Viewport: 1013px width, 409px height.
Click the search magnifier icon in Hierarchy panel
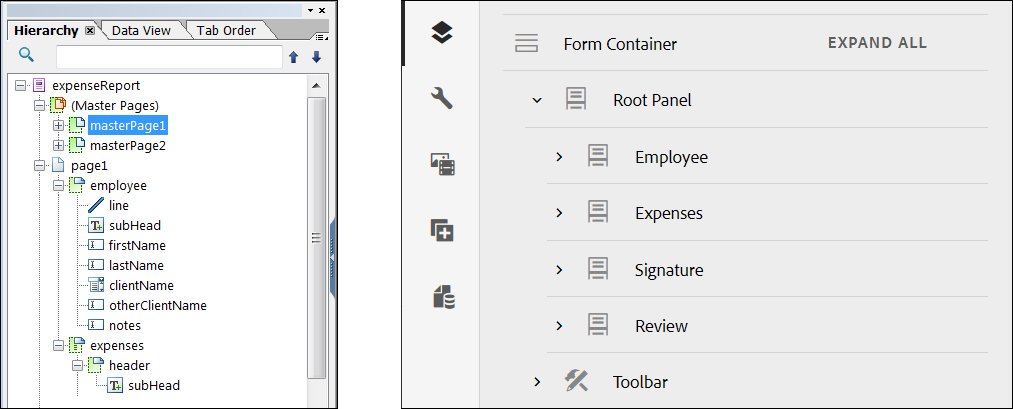[26, 56]
